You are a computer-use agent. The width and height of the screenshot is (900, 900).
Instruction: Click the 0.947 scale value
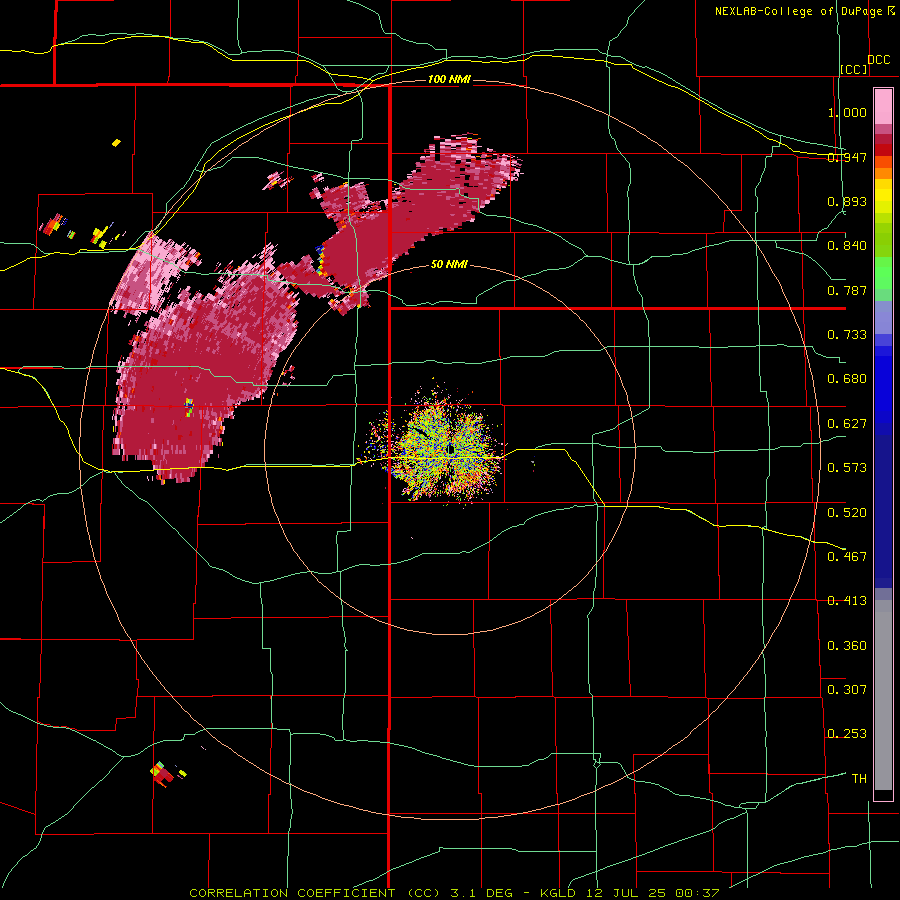(847, 157)
